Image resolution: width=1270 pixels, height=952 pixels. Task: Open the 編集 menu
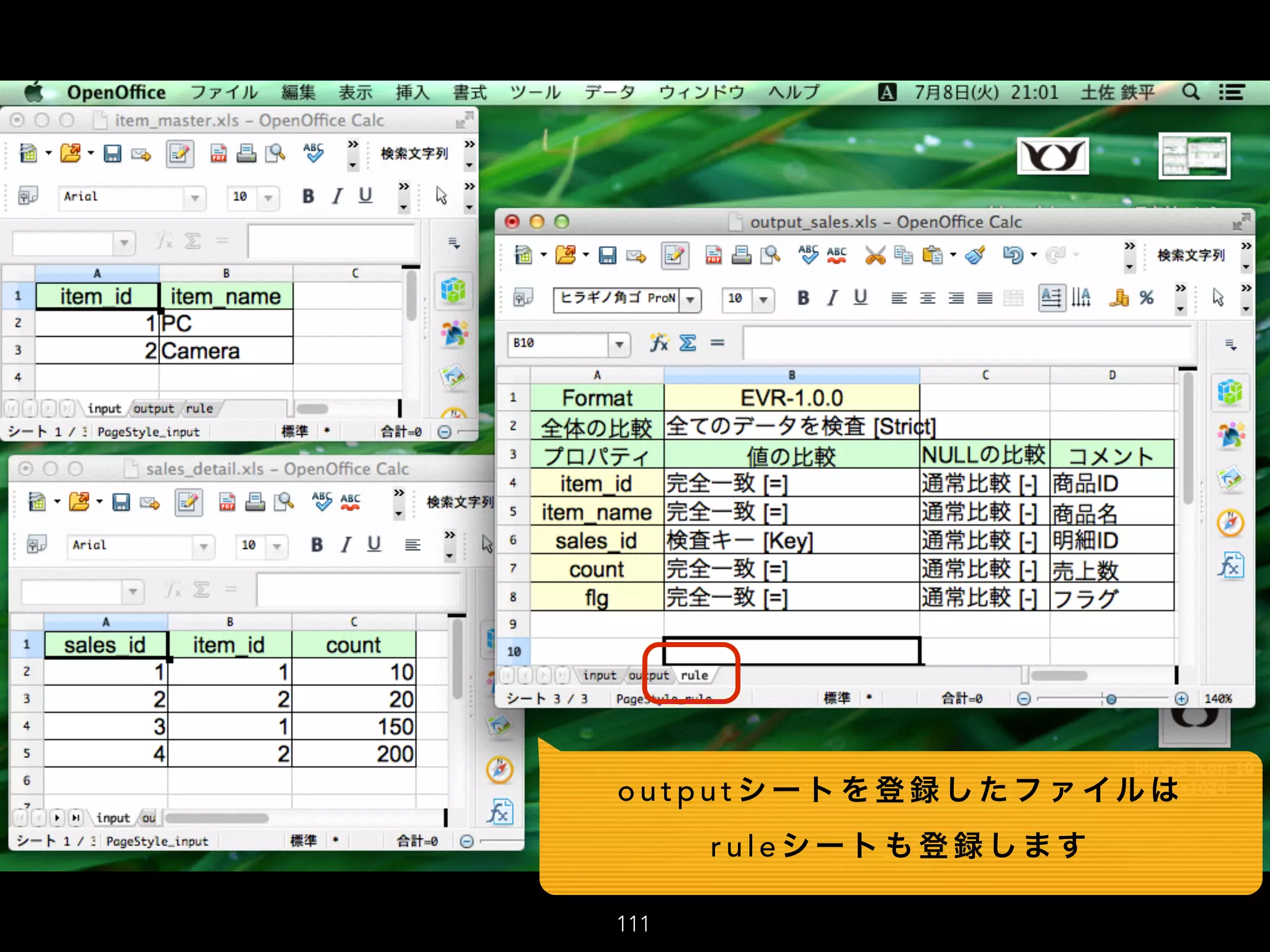pos(298,92)
